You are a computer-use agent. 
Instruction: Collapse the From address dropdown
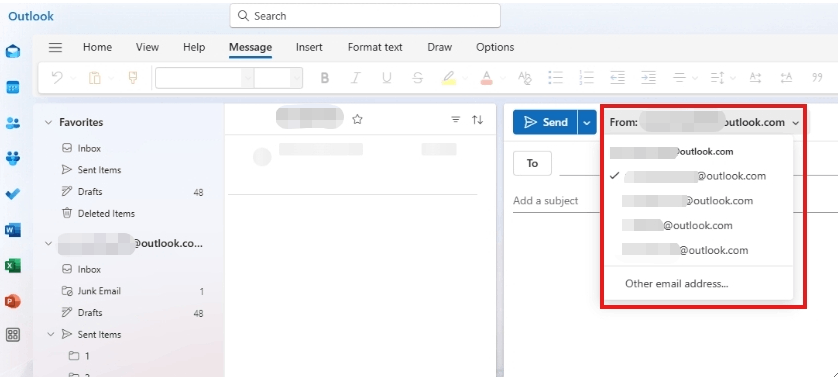pyautogui.click(x=796, y=123)
